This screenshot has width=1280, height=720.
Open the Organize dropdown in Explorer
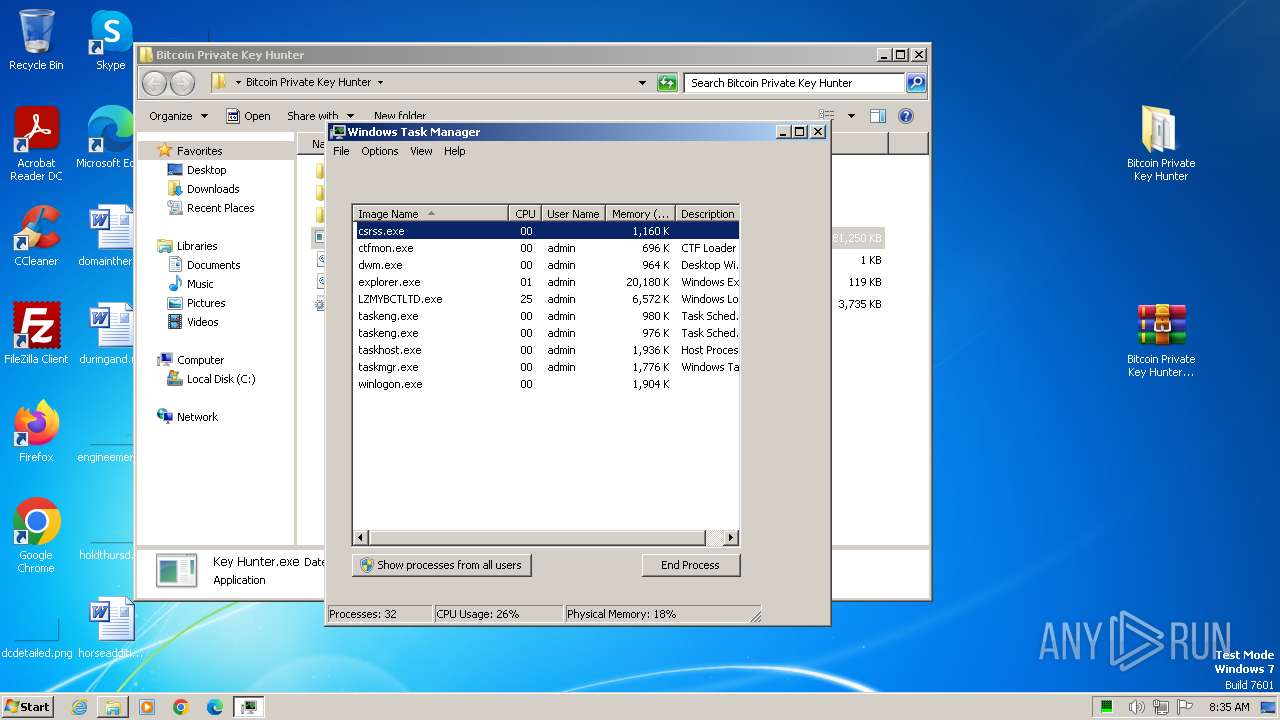[178, 116]
